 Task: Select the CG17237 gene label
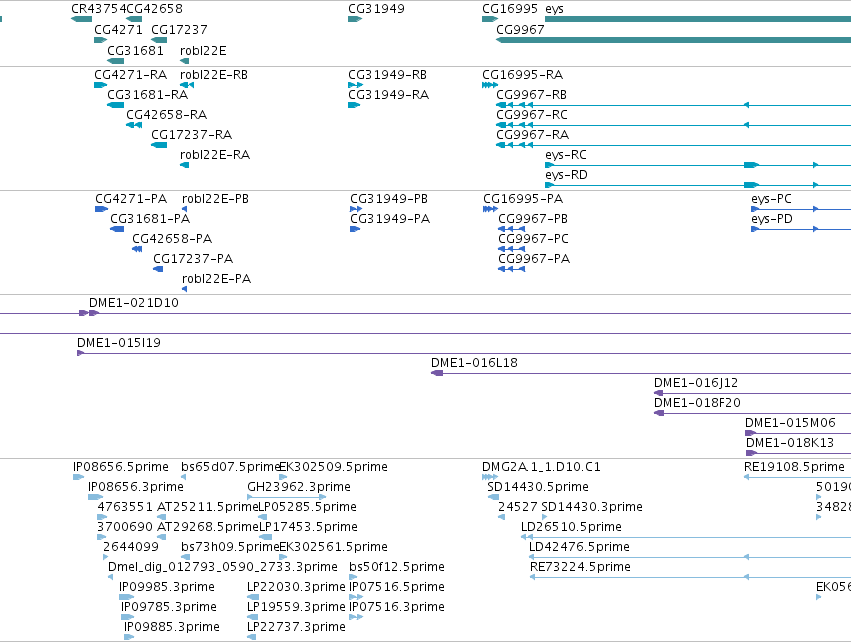pos(179,29)
